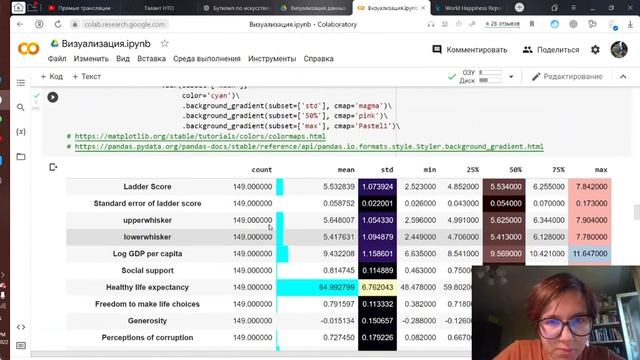The height and width of the screenshot is (360, 640).
Task: Open the Справка menu
Action: tap(318, 59)
